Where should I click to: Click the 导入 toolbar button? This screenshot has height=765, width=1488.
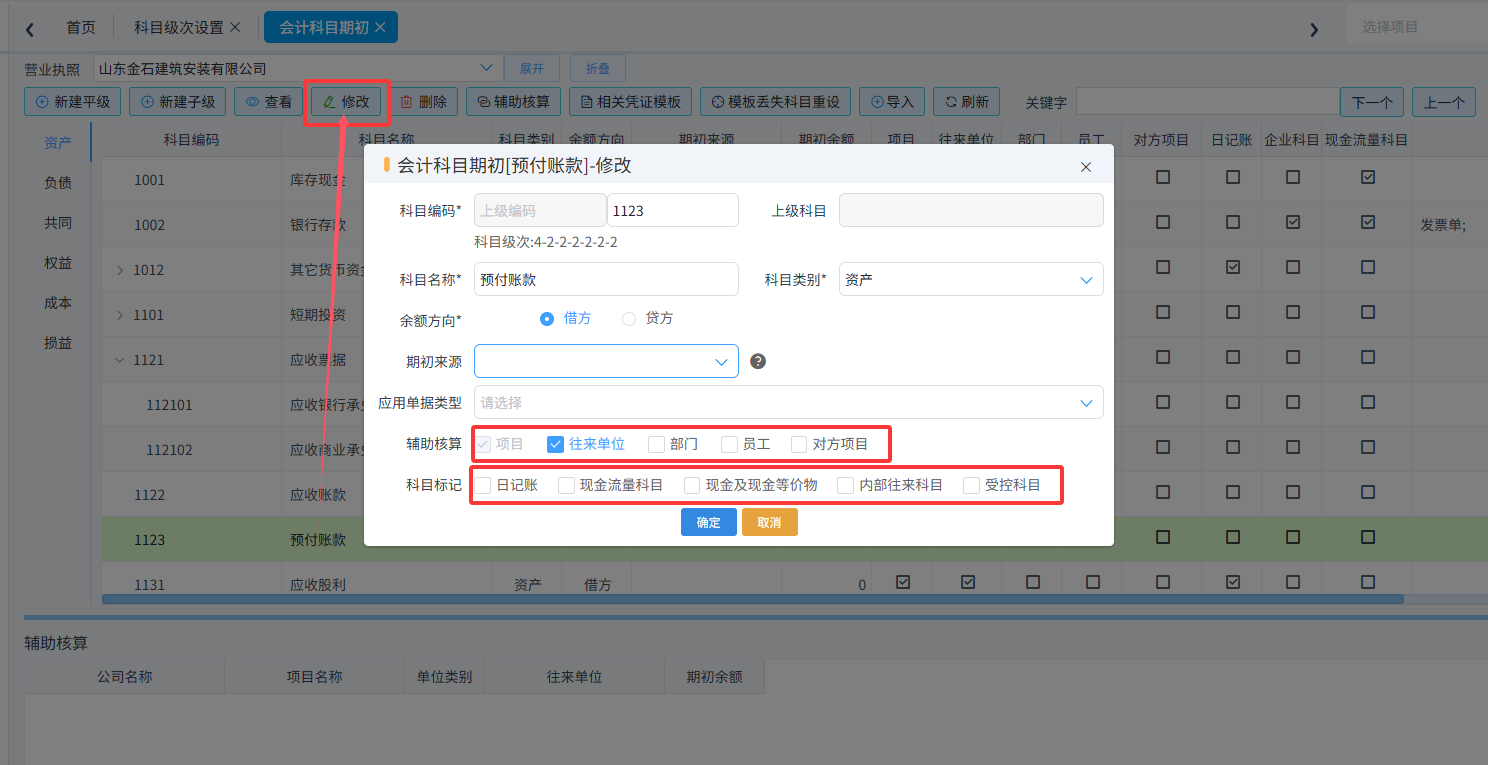892,102
